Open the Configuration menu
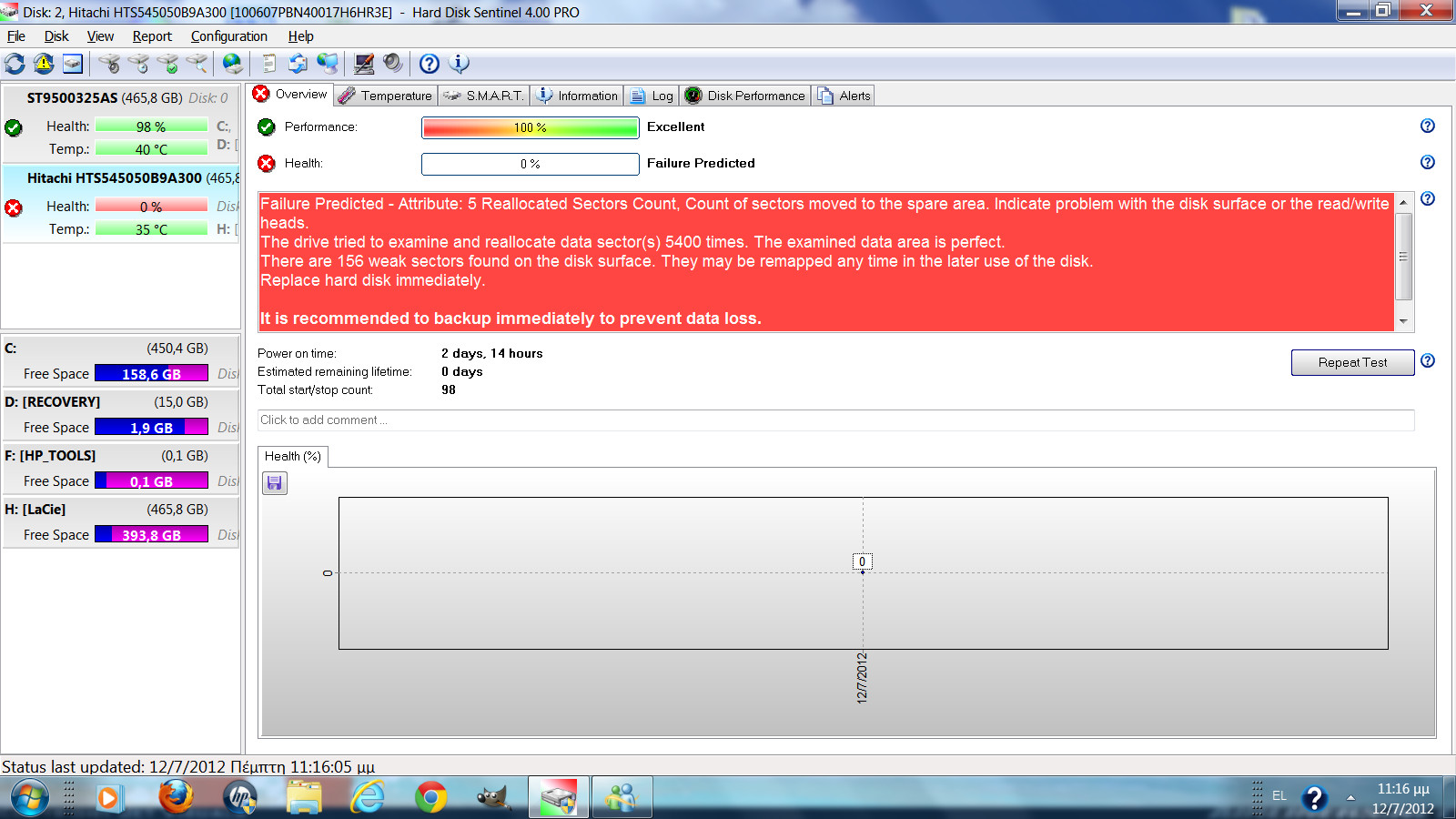This screenshot has width=1456, height=819. tap(229, 36)
